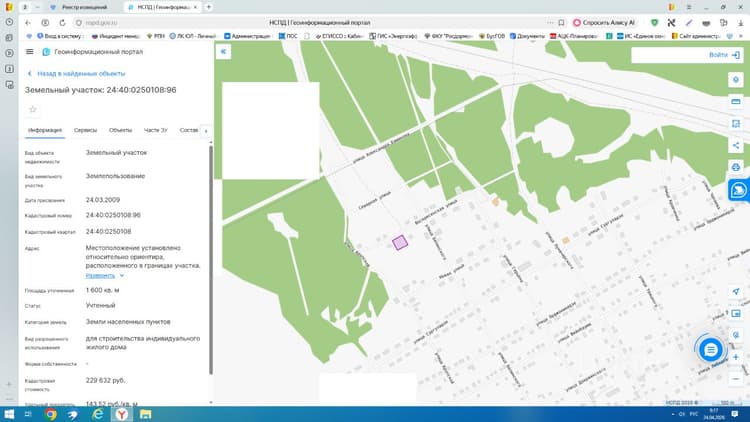The width and height of the screenshot is (750, 422).
Task: Select the highlighted purple parcel on map
Action: 400,243
